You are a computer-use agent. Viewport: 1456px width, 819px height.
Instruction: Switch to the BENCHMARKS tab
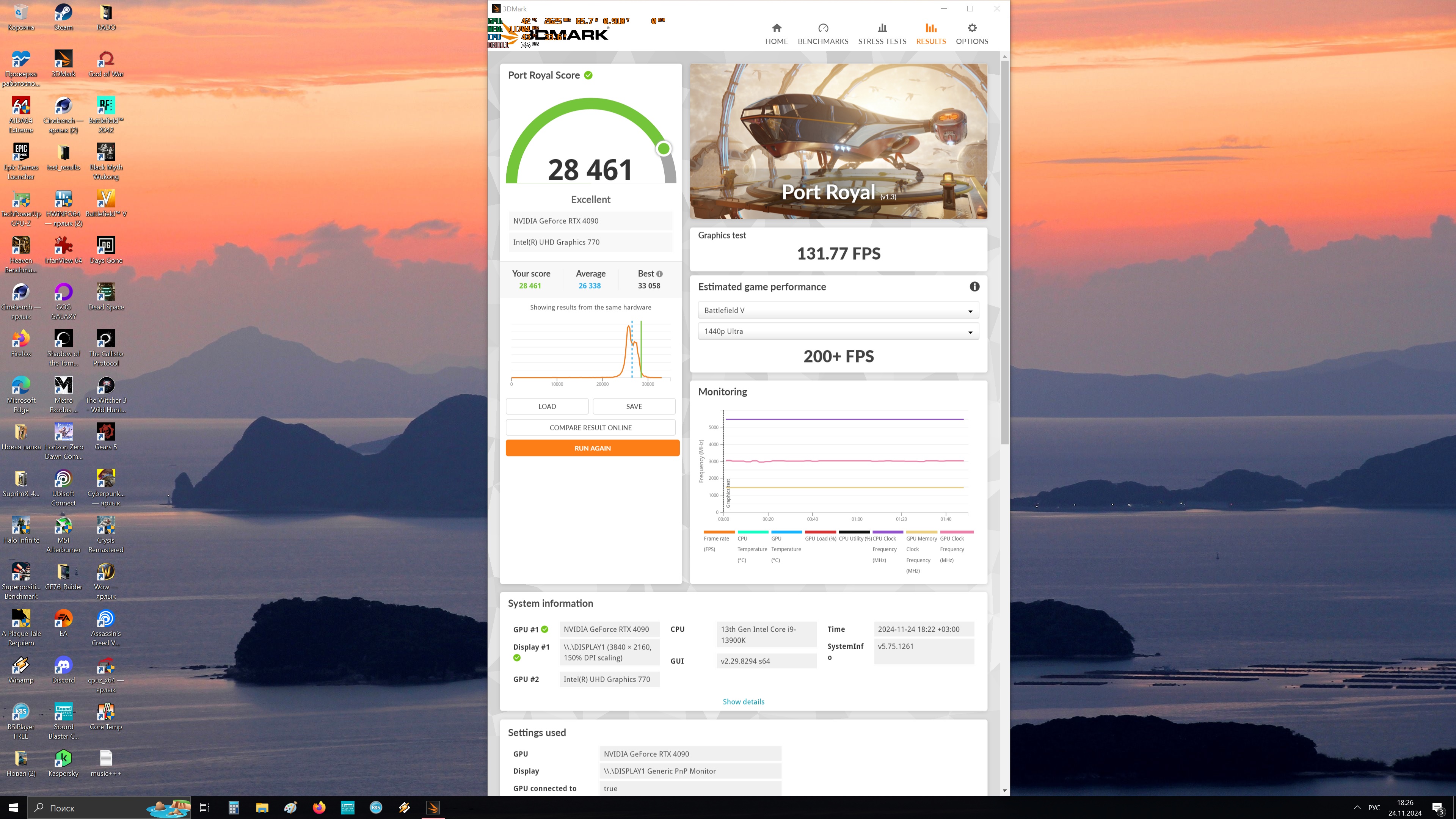pos(822,34)
